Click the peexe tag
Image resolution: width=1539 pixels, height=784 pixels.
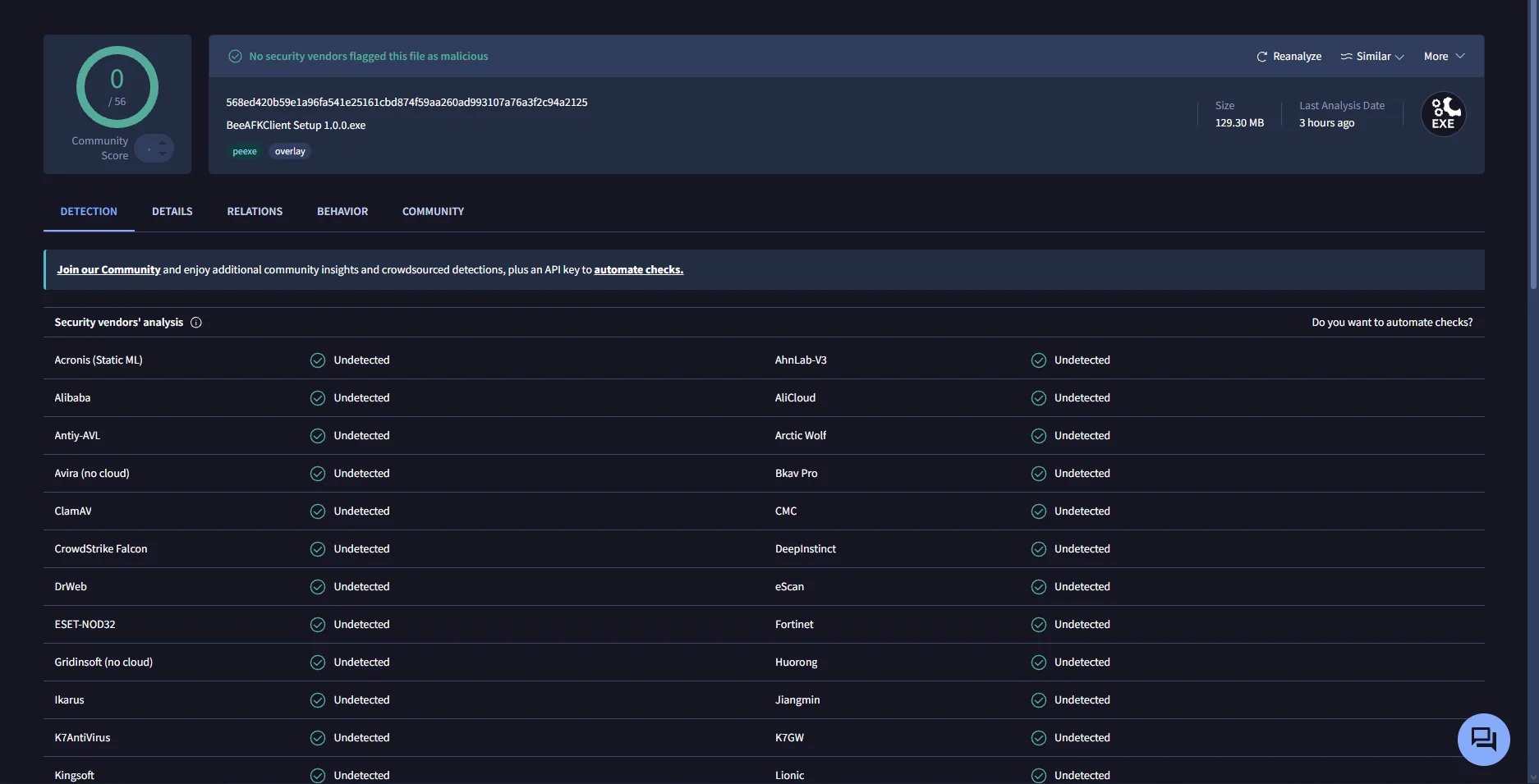pyautogui.click(x=245, y=152)
